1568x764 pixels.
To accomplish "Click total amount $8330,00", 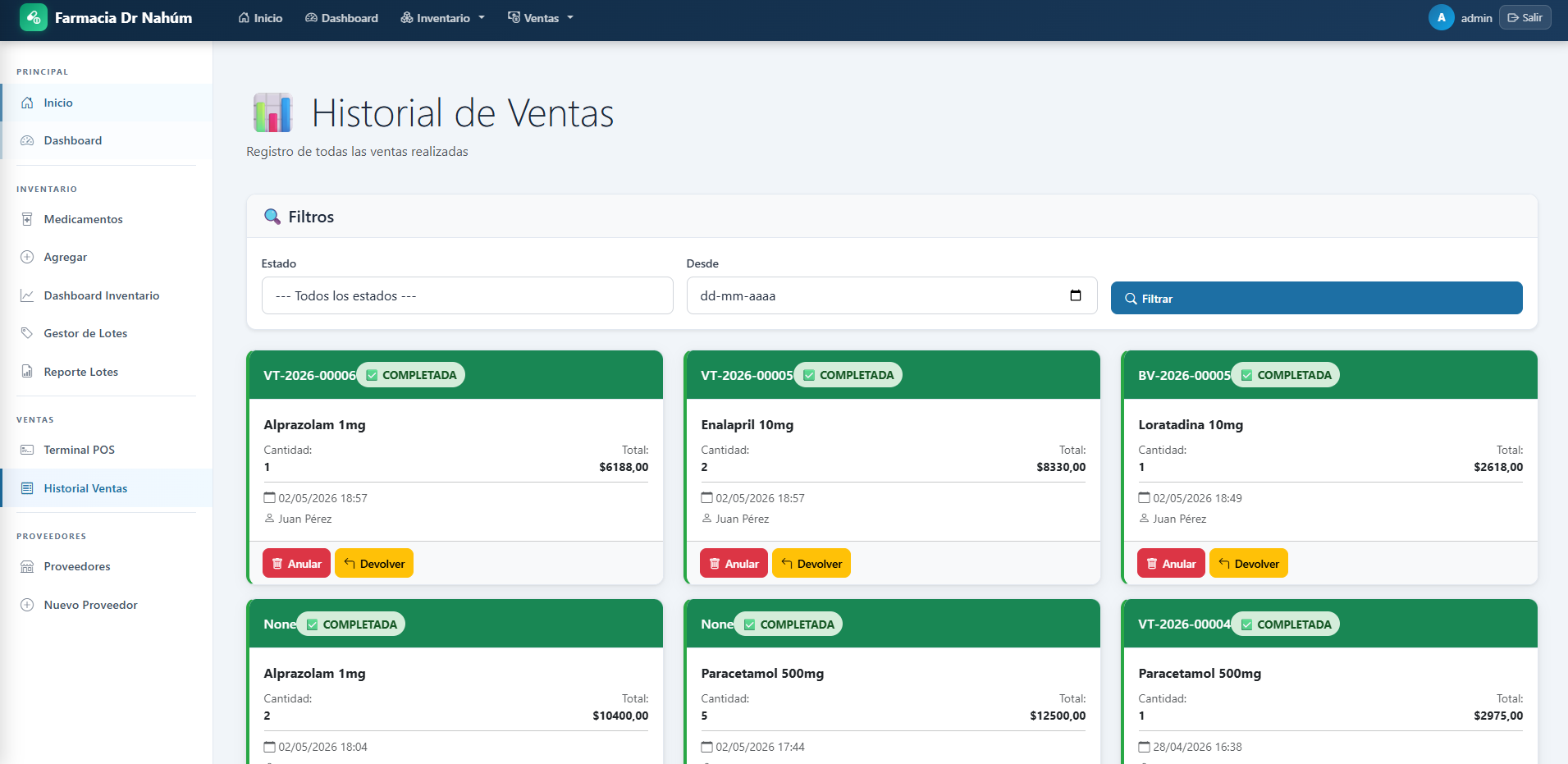I will coord(1061,467).
